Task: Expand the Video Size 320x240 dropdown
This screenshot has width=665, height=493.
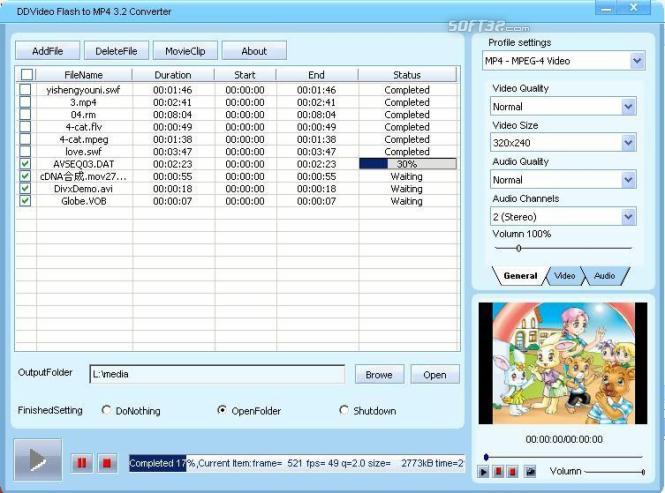Action: tap(629, 143)
